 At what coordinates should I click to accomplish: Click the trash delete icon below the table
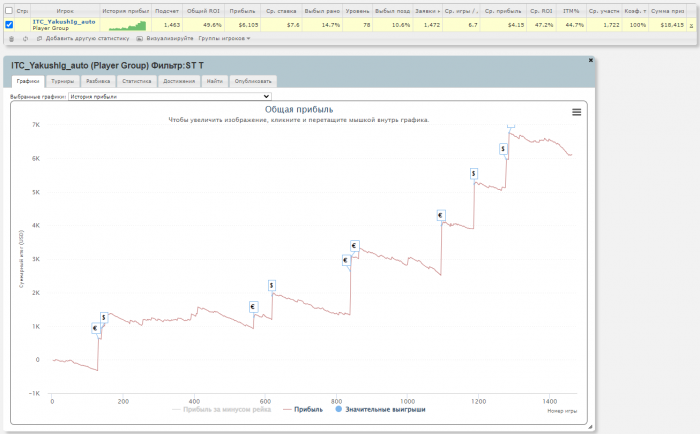[12, 39]
